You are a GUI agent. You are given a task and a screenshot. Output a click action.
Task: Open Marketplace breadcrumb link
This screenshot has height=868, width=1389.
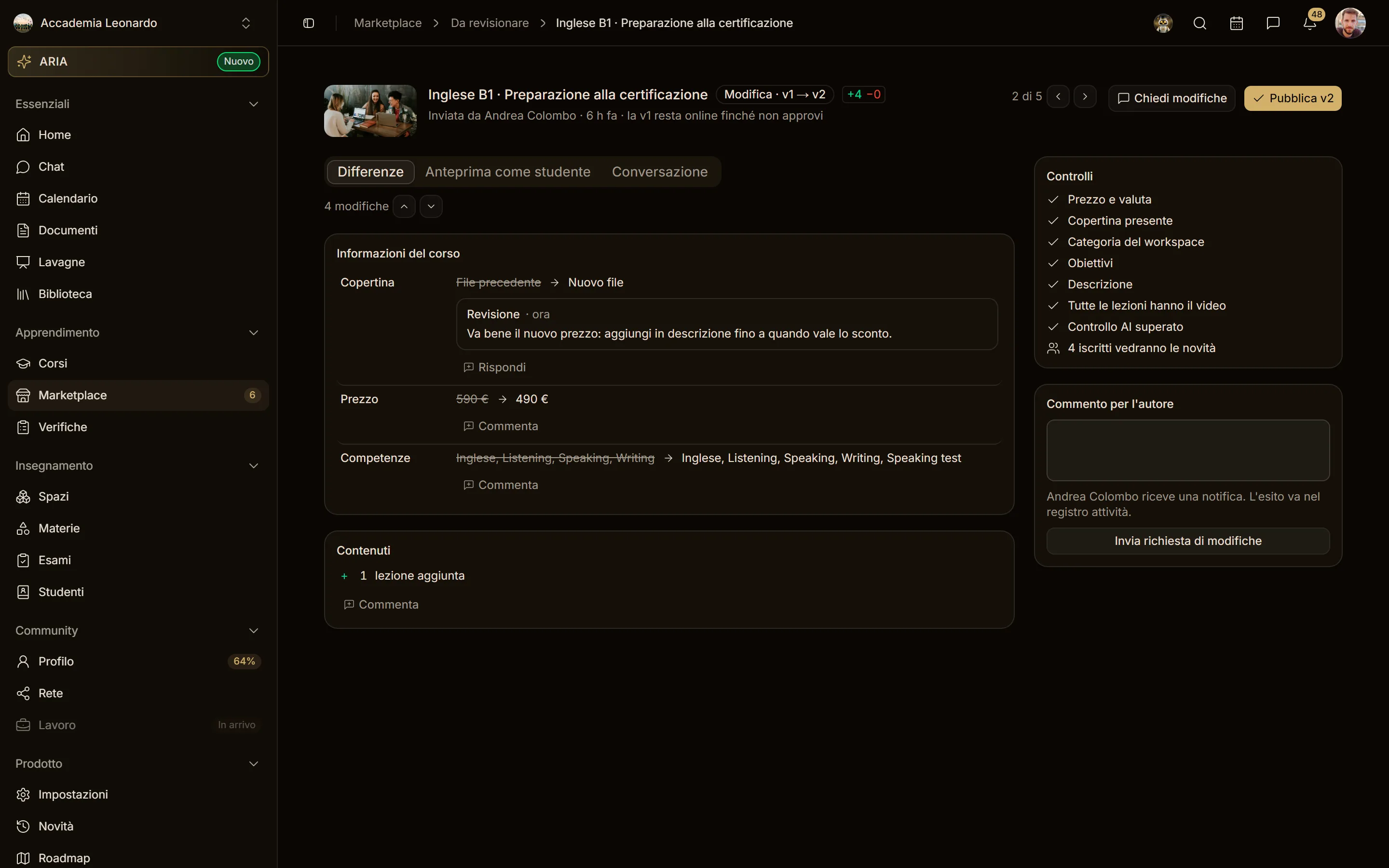(x=388, y=23)
